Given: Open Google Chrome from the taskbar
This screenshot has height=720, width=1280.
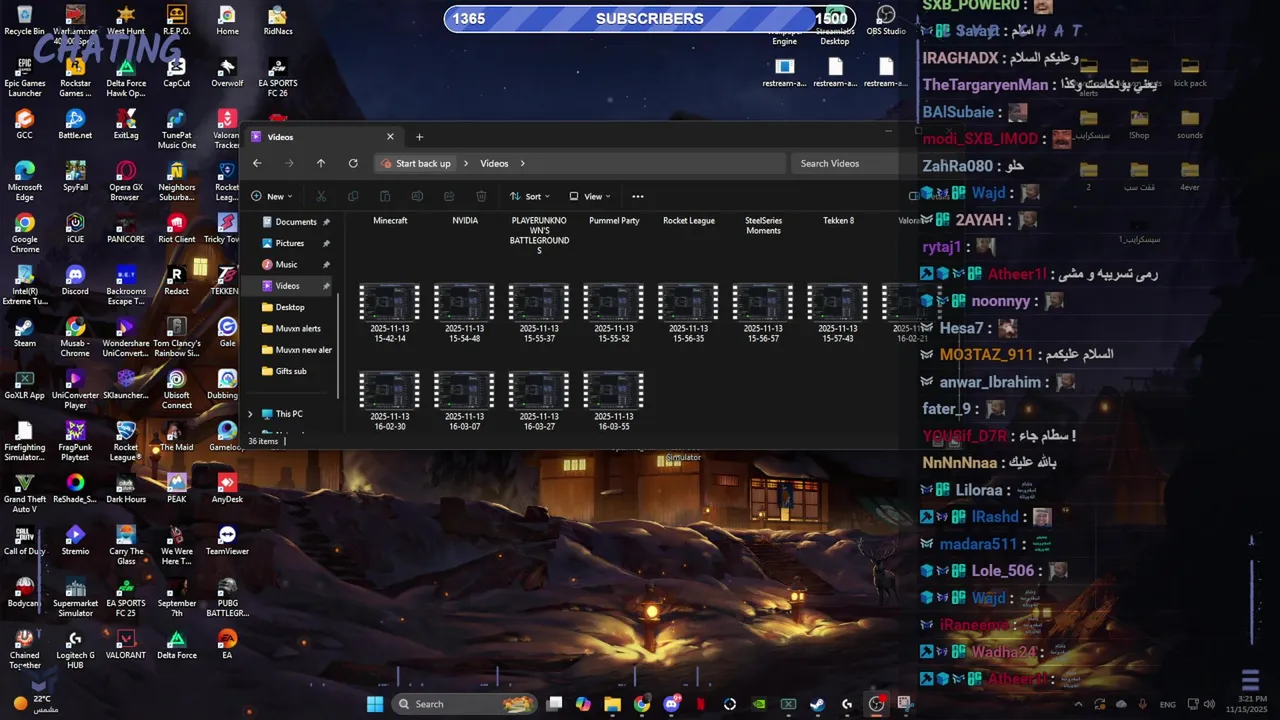Looking at the screenshot, I should click(x=642, y=704).
